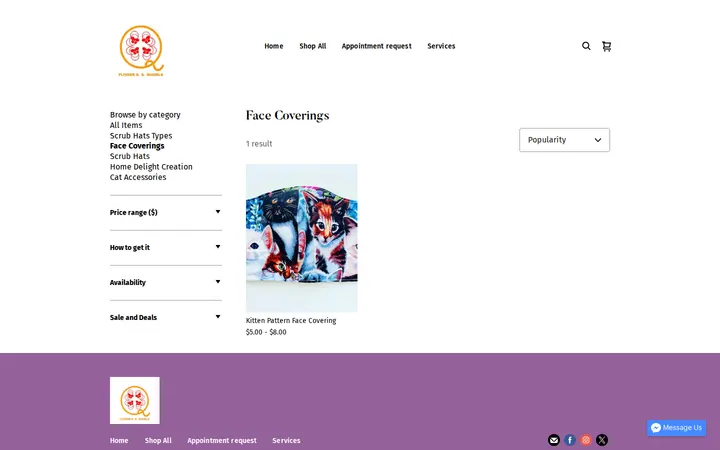720x450 pixels.
Task: Click the footer store logo
Action: tap(135, 400)
